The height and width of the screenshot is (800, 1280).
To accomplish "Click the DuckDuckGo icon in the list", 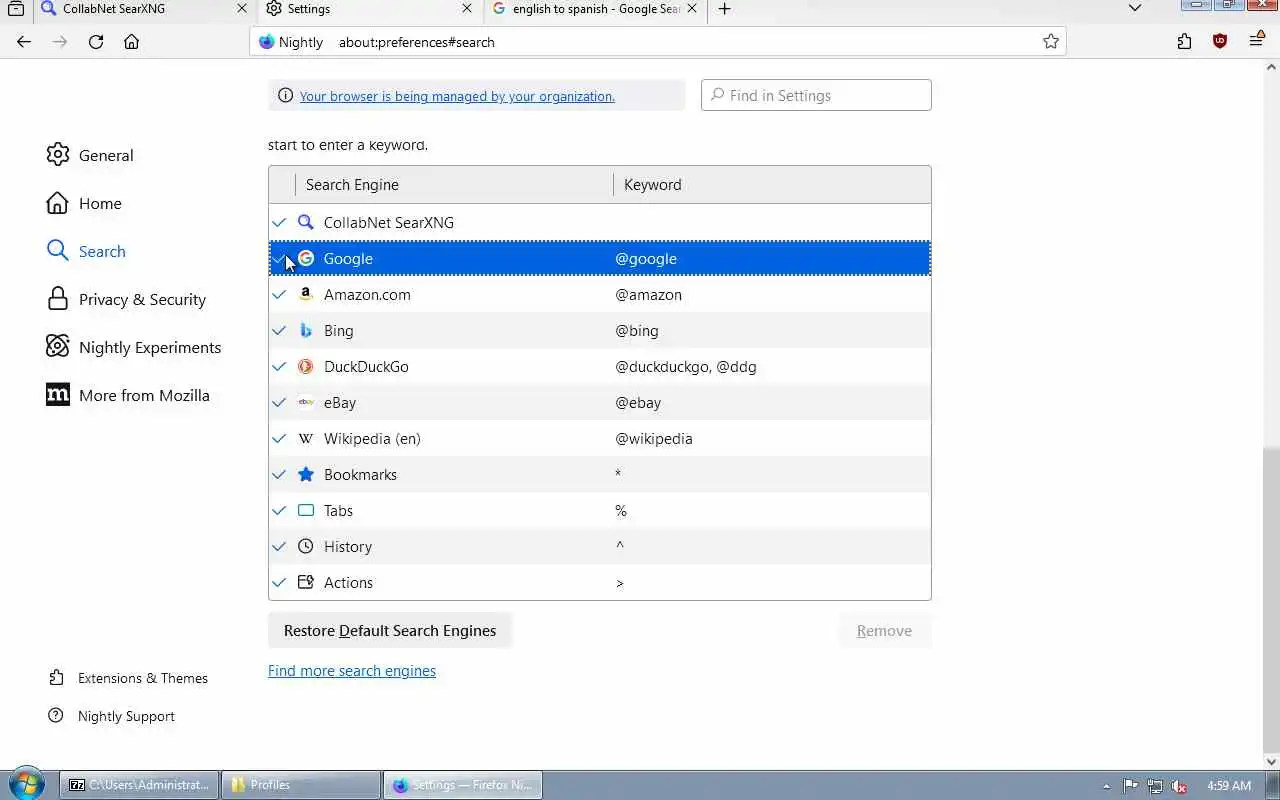I will [x=306, y=366].
